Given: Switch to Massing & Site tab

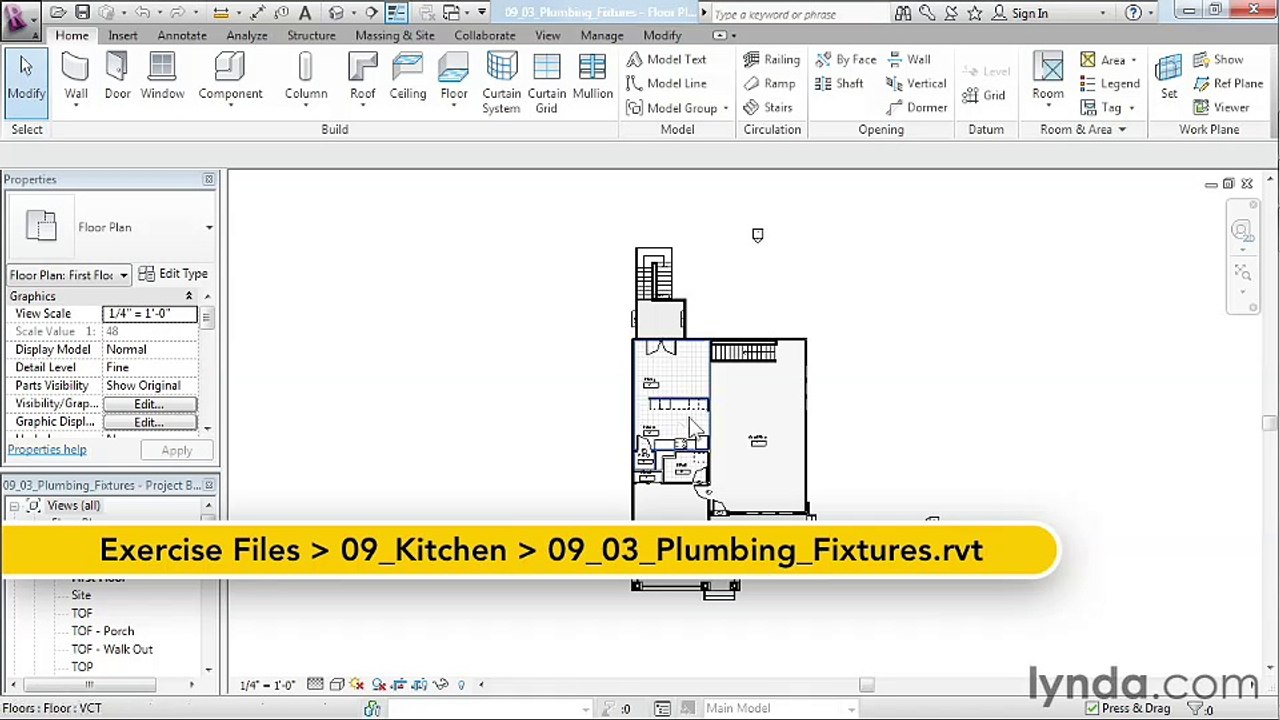Looking at the screenshot, I should pos(395,35).
